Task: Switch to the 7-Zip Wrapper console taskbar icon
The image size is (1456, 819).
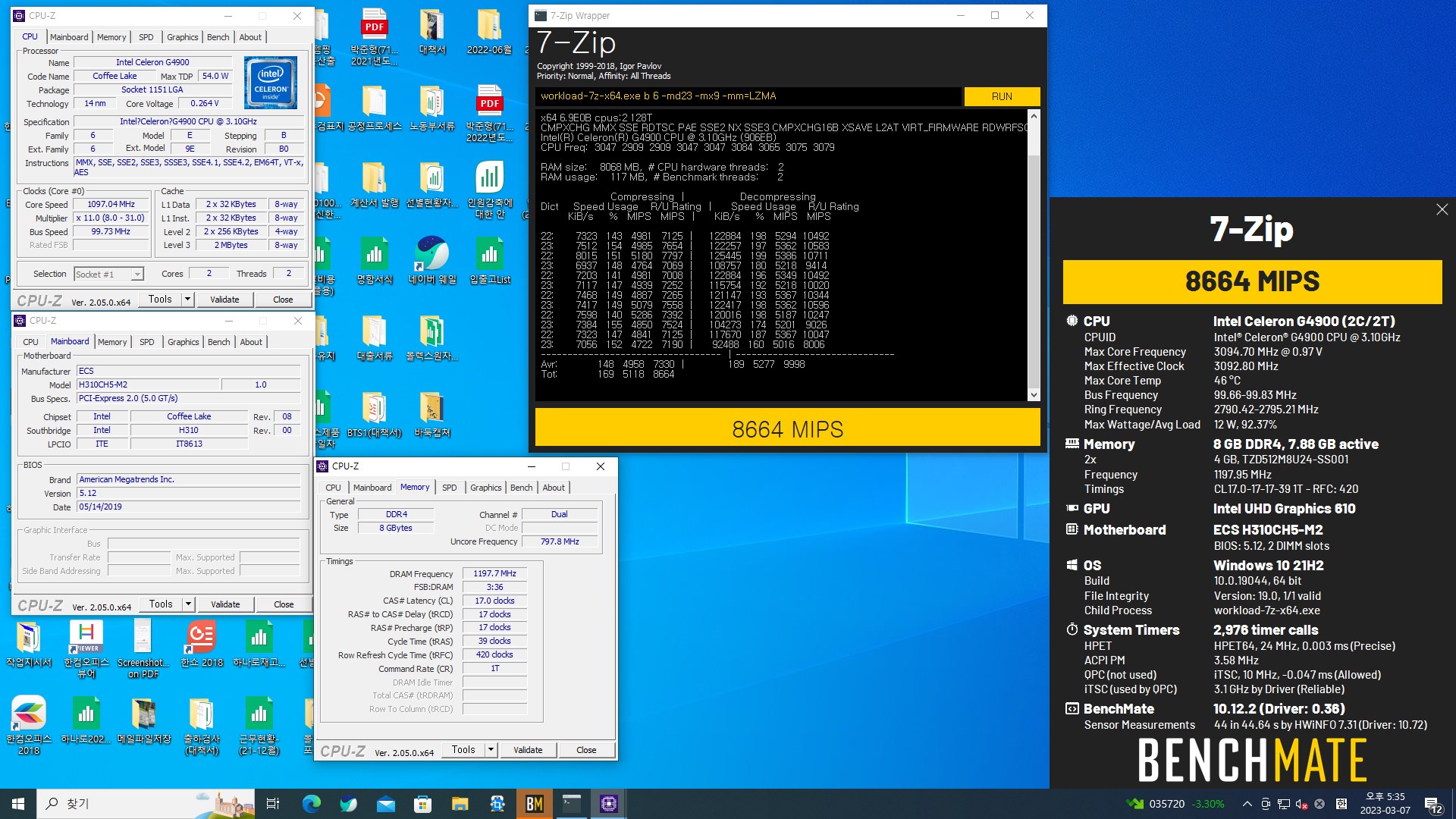Action: [571, 804]
